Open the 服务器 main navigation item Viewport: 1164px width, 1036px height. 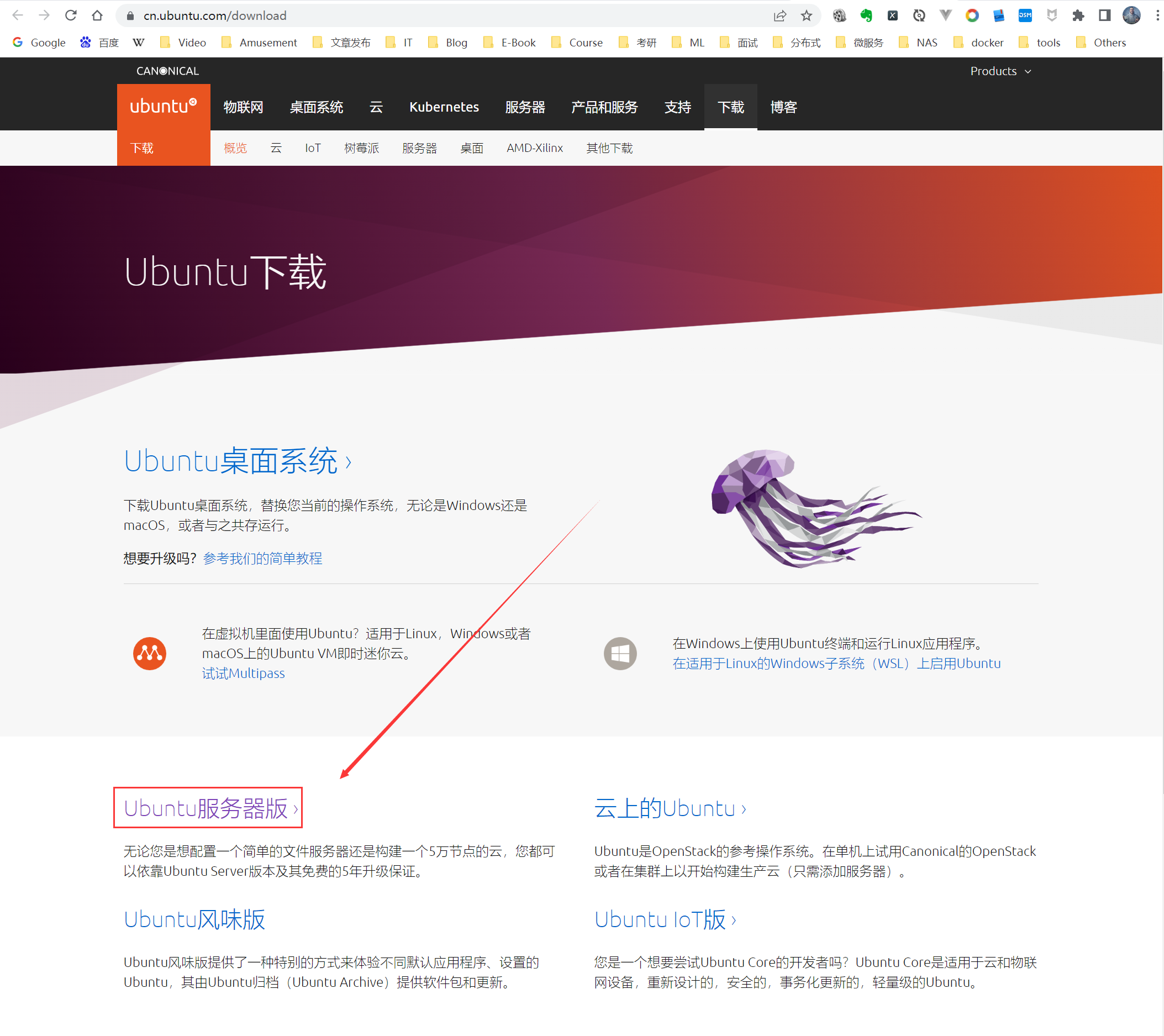coord(525,107)
